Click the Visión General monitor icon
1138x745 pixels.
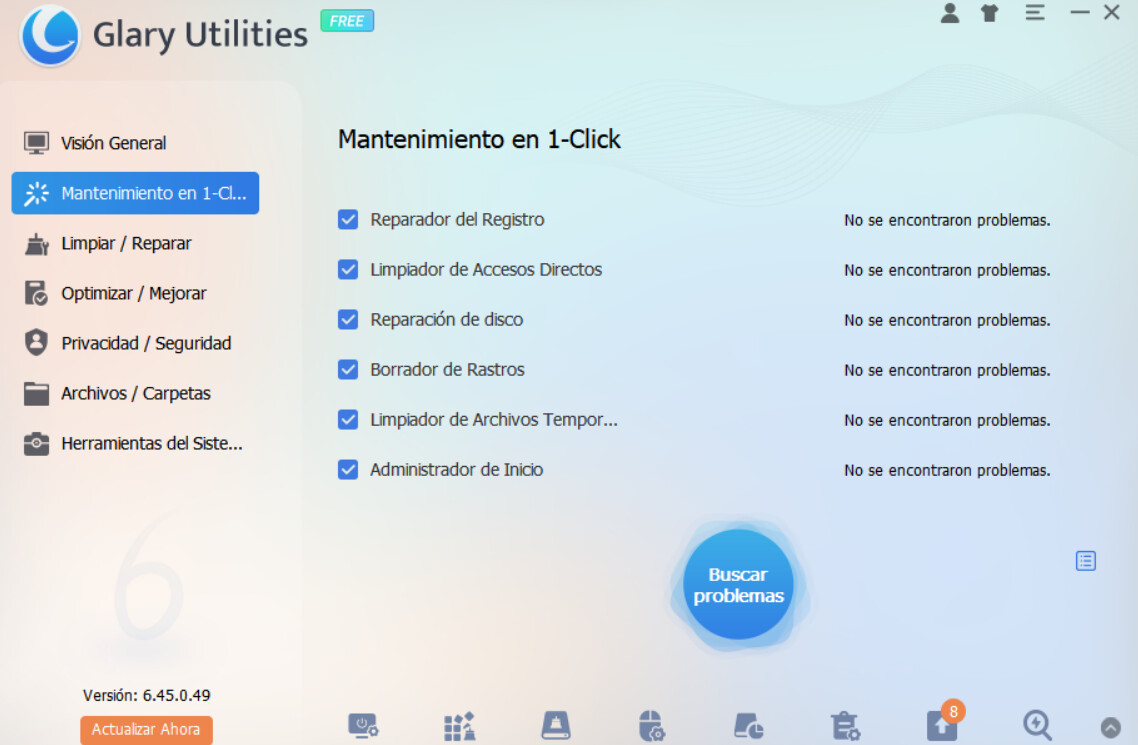pyautogui.click(x=36, y=143)
